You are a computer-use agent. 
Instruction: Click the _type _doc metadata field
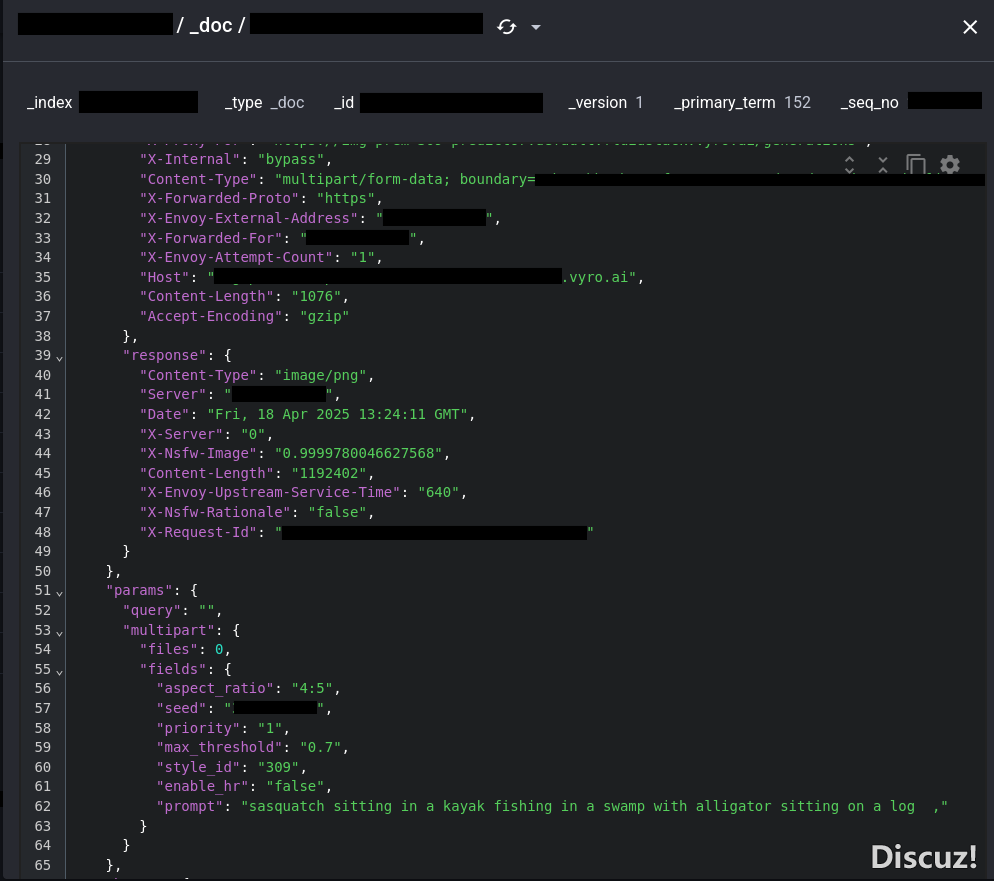point(264,103)
